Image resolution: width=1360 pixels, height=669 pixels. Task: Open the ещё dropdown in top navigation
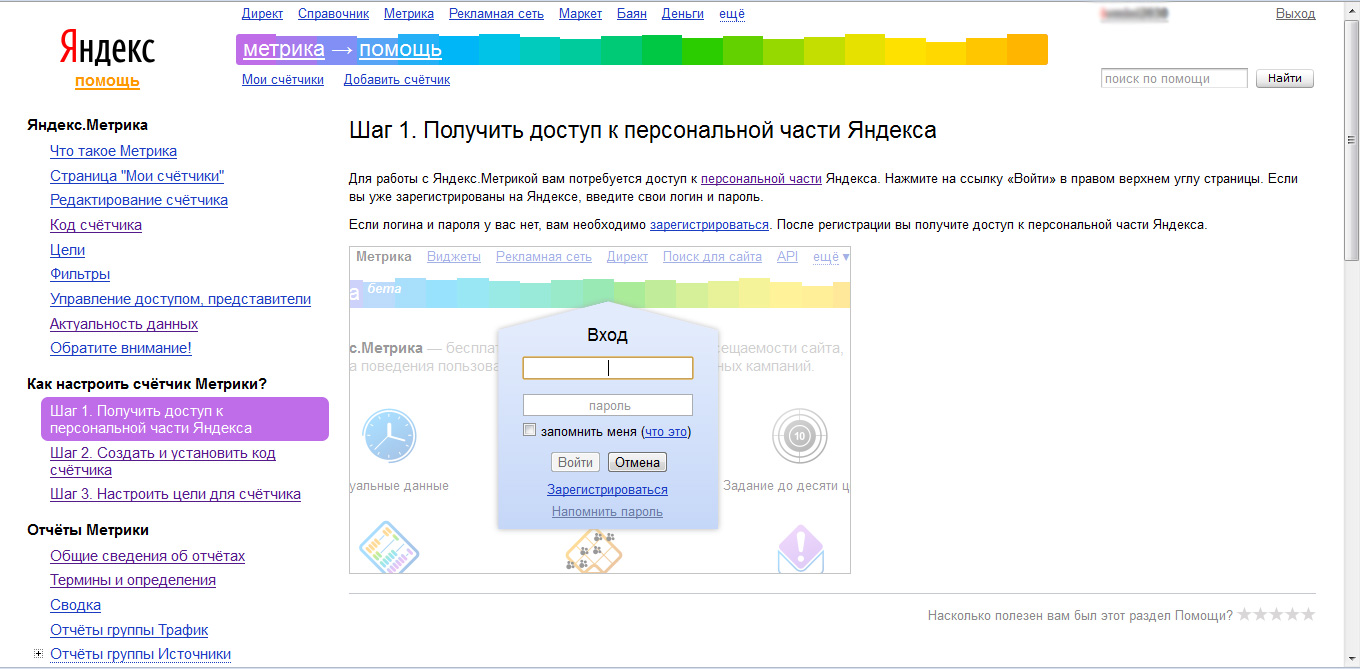click(732, 14)
